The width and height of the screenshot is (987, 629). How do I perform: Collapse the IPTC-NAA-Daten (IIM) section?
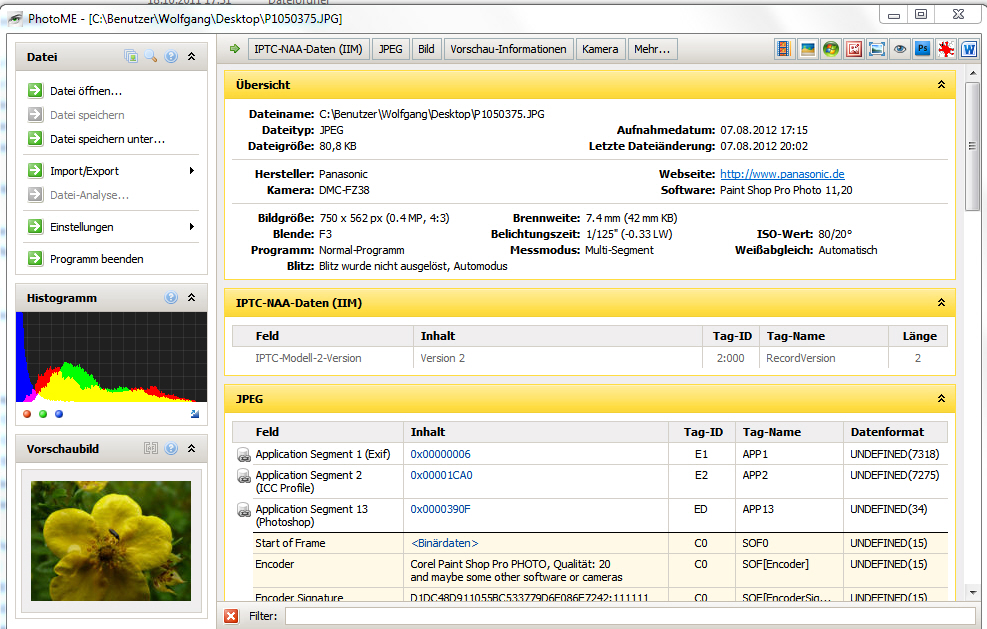[x=941, y=303]
